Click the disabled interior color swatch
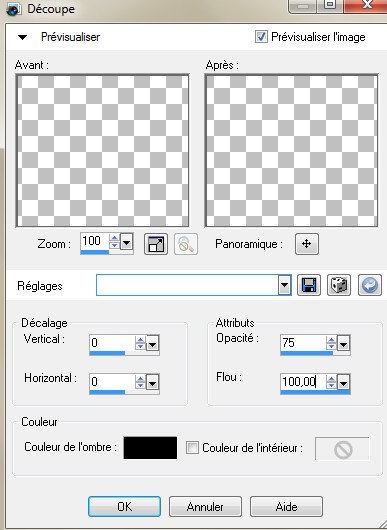 pyautogui.click(x=342, y=448)
